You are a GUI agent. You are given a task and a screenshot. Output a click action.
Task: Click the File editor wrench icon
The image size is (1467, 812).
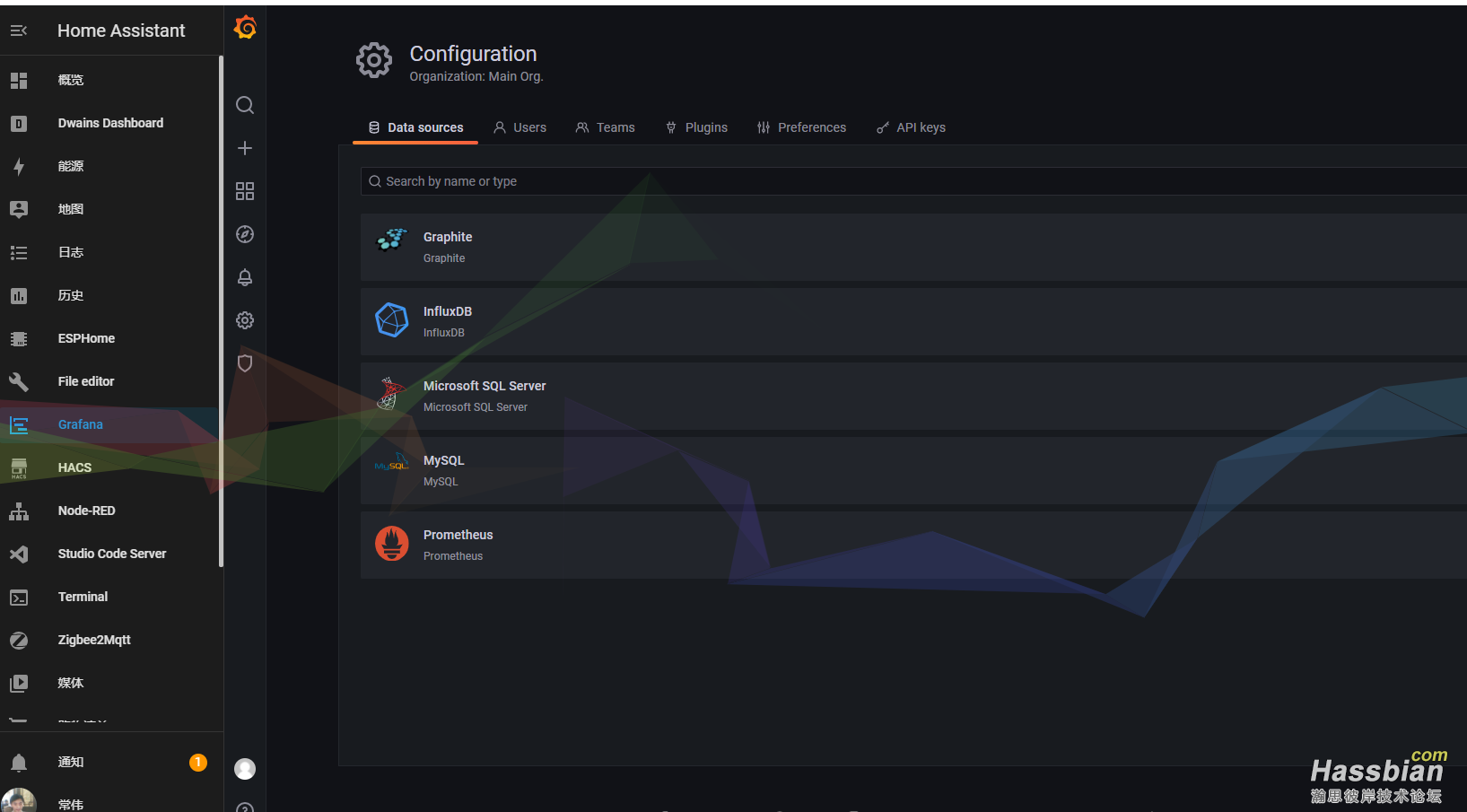click(19, 381)
